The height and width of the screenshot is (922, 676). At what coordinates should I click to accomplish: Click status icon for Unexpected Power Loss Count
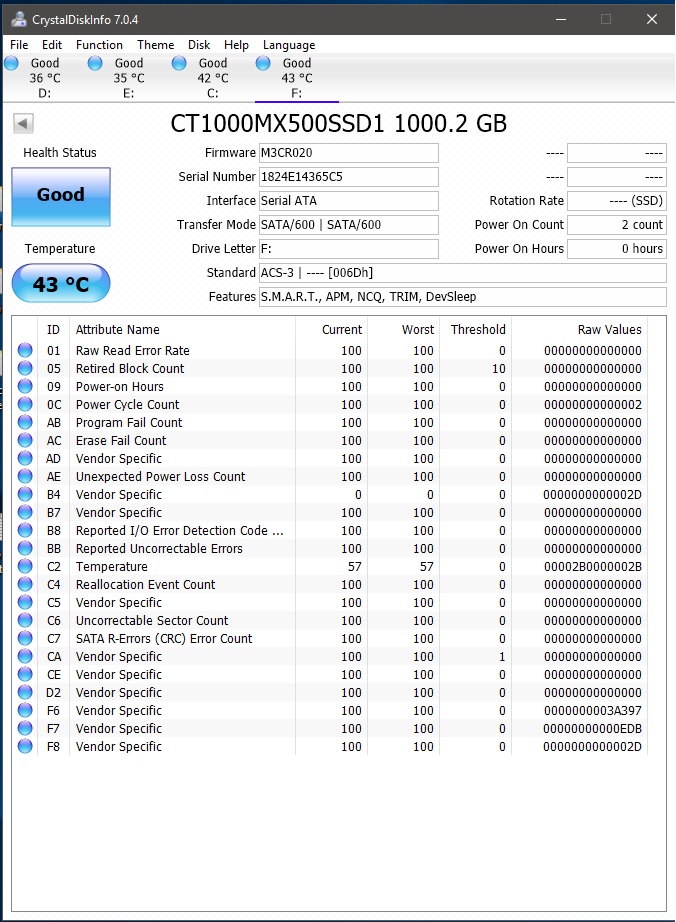pos(25,476)
